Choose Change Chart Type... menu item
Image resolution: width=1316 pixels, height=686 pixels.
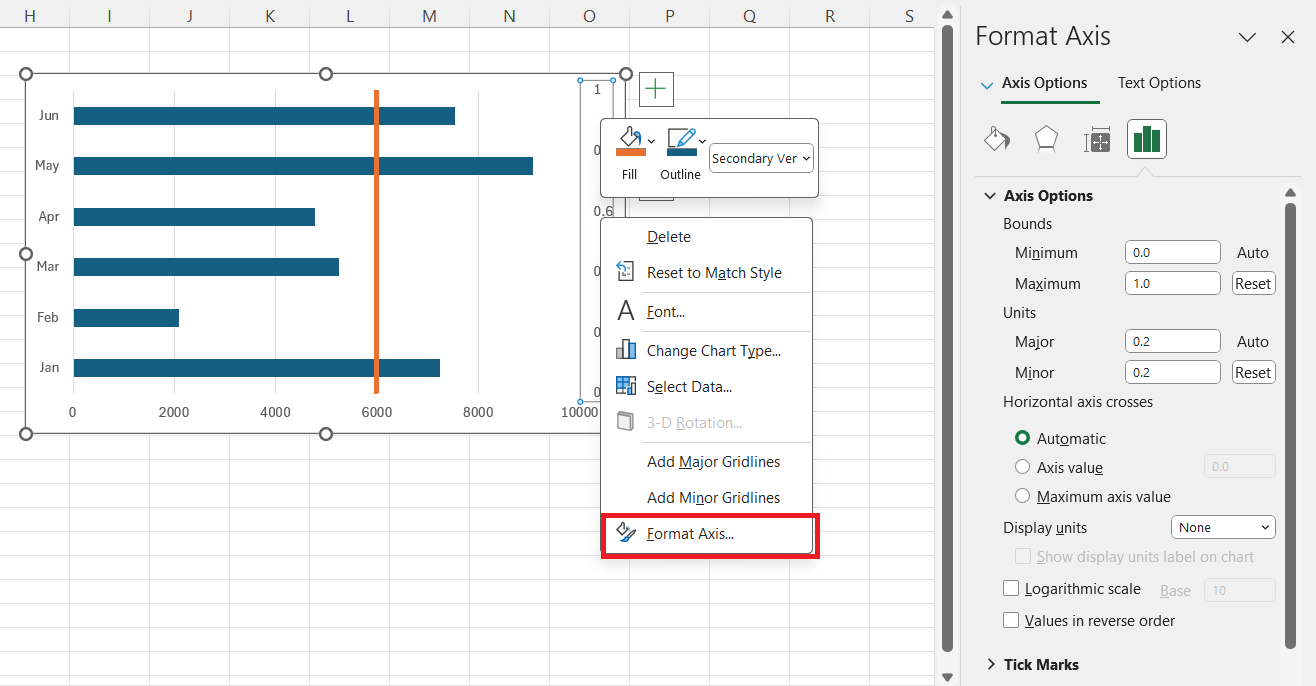tap(706, 350)
